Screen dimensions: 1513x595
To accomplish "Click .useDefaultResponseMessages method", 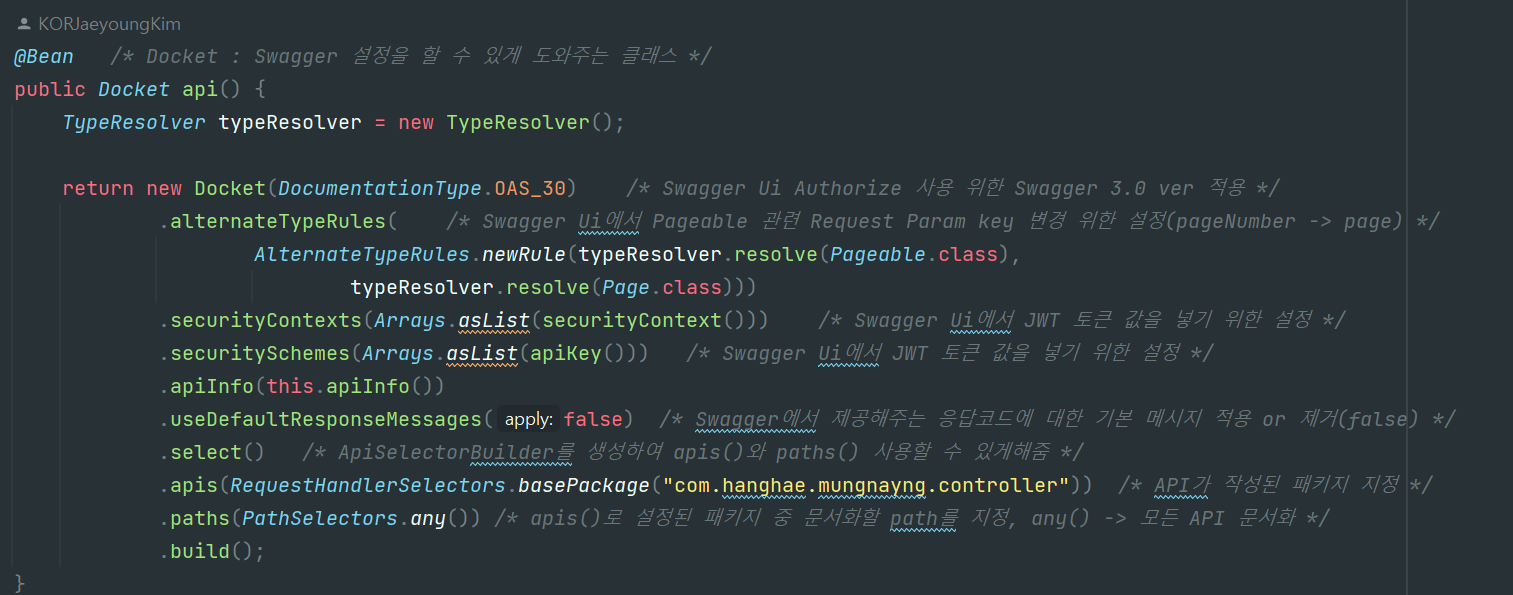I will tap(320, 419).
